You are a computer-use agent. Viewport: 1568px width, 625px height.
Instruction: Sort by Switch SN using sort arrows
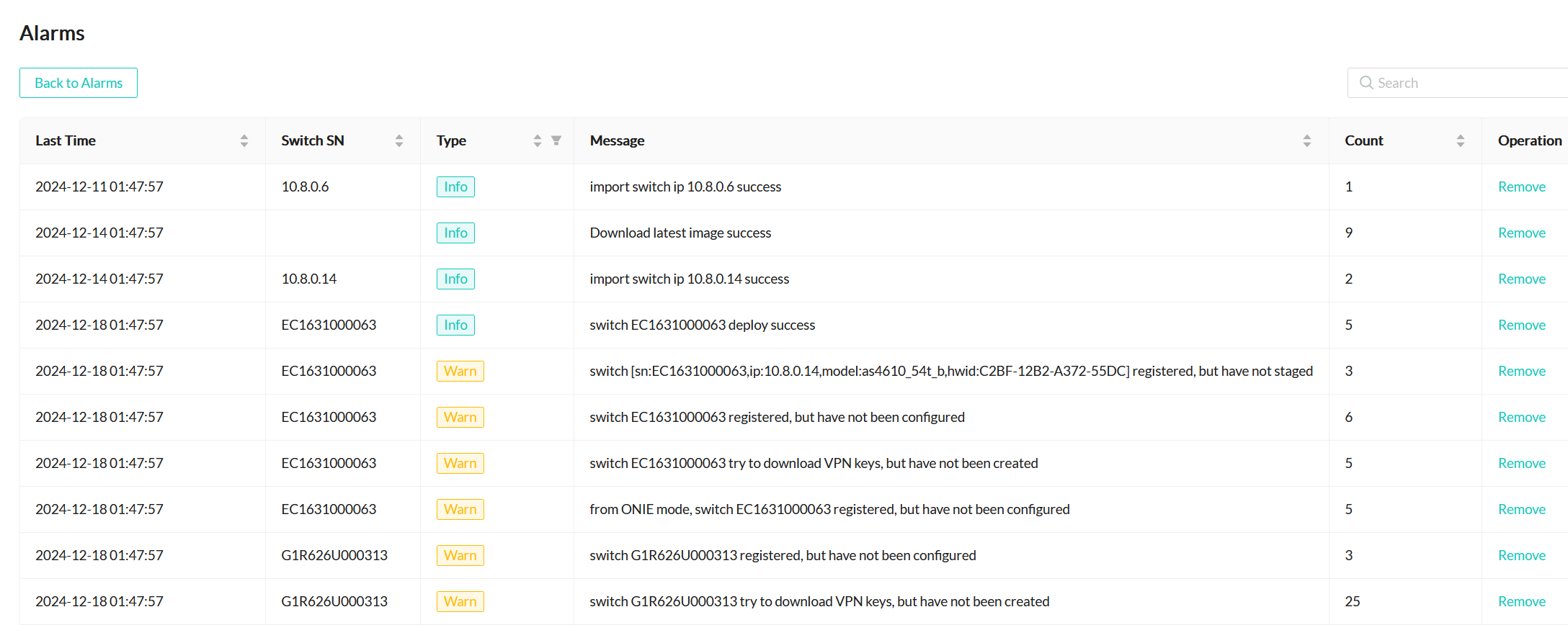[399, 141]
